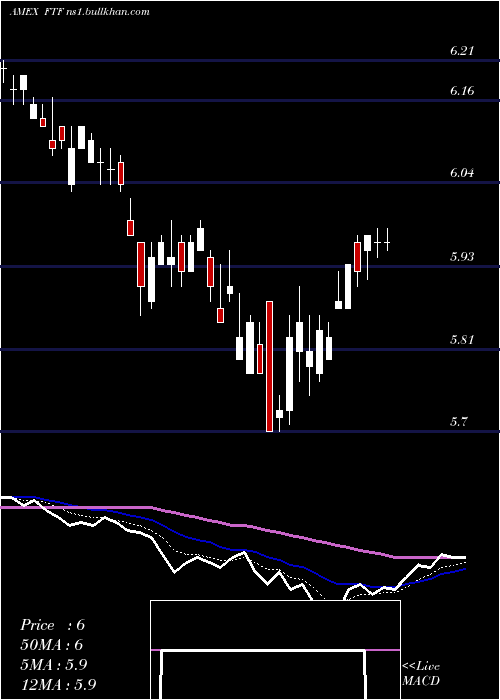Click the AMEX FTF ns1.bullkhan.com title text

click(x=79, y=12)
